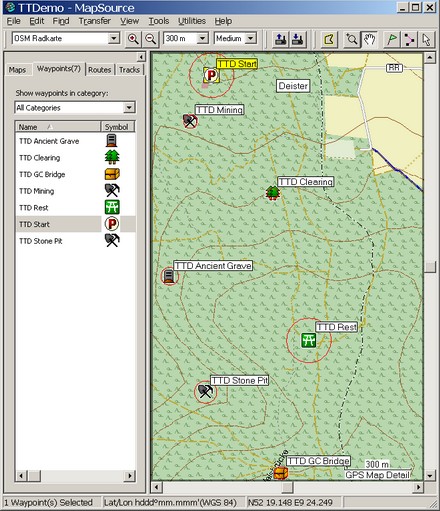Click waypoint list scroll left arrow

point(21,475)
